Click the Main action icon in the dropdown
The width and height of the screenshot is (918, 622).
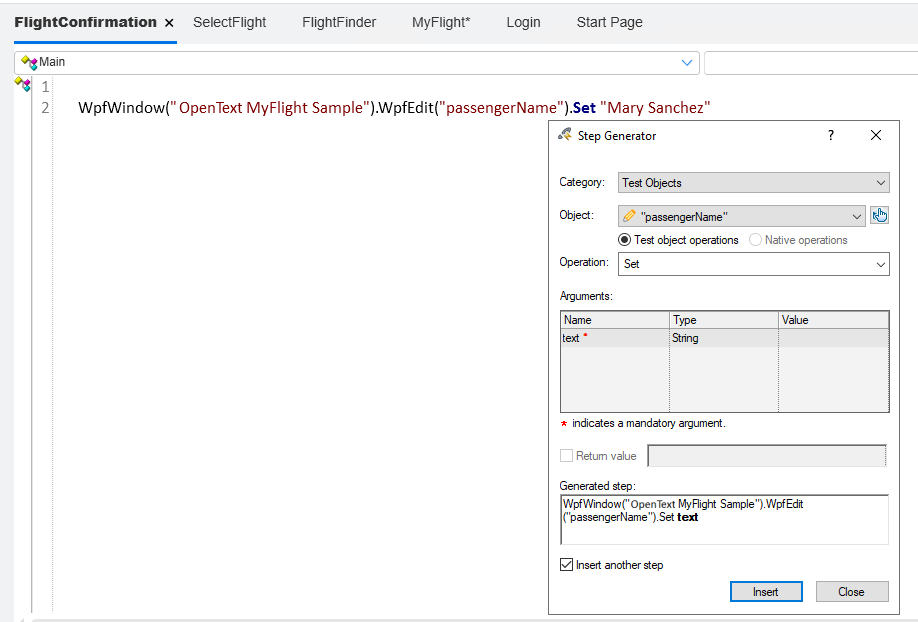pyautogui.click(x=28, y=62)
